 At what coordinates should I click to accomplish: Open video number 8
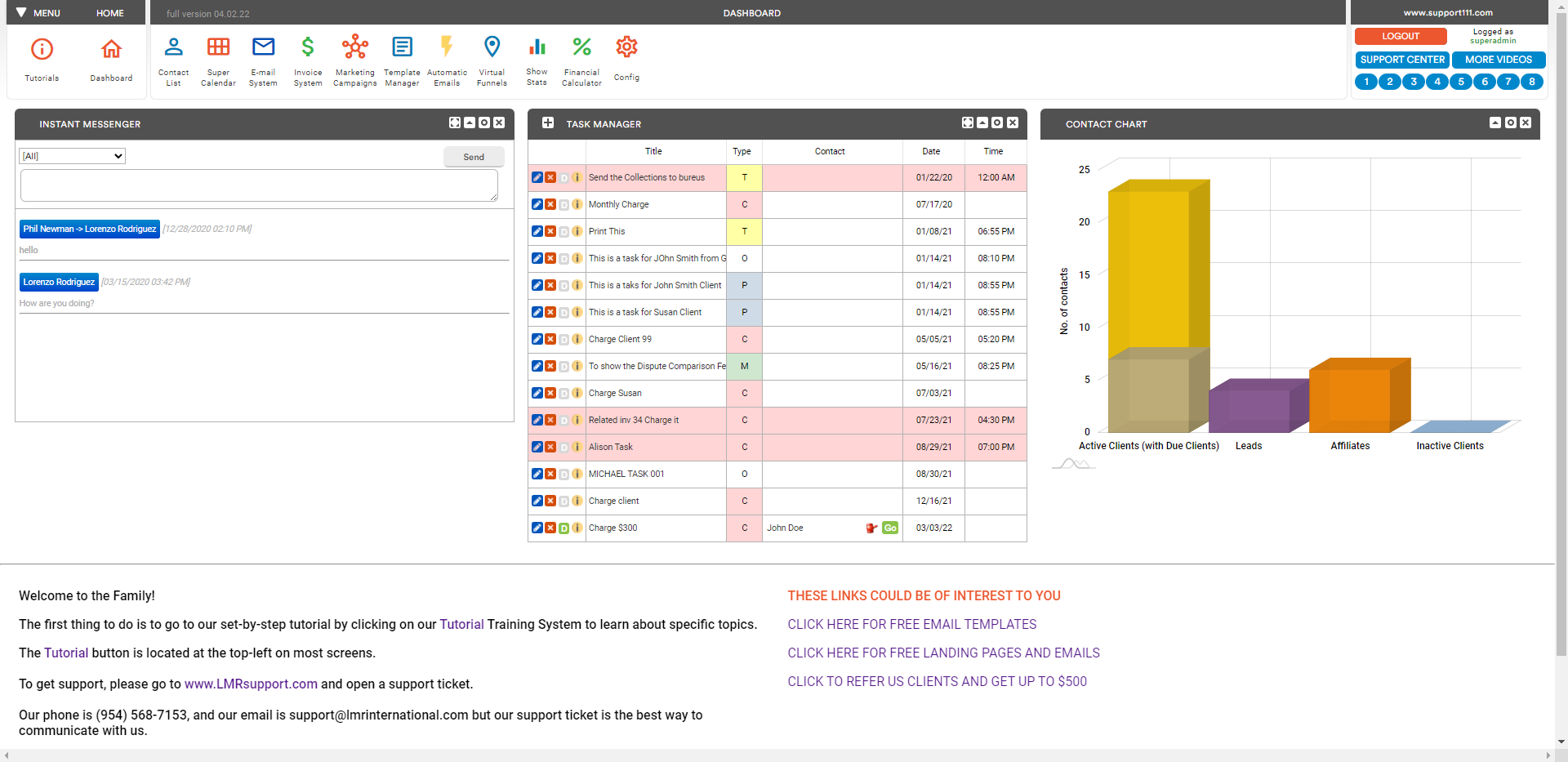(1532, 82)
